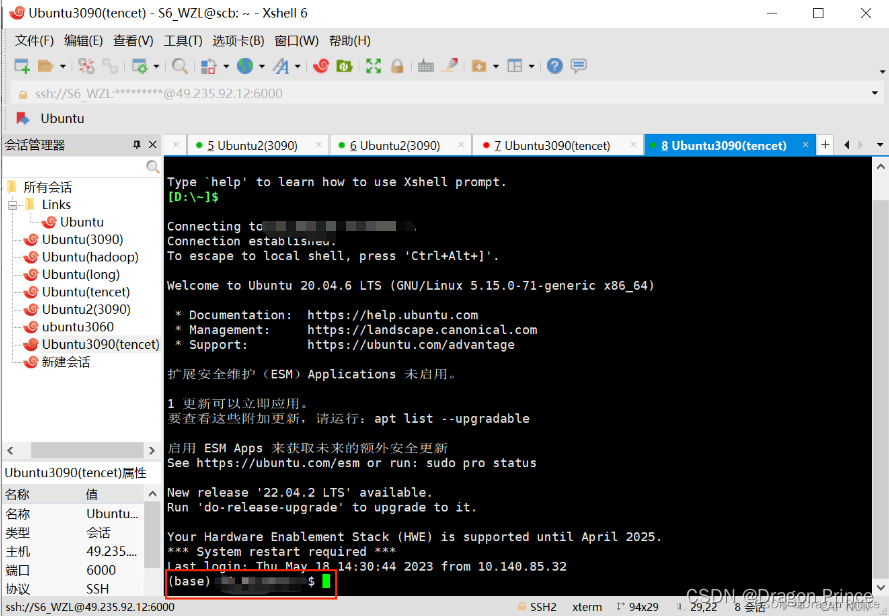The height and width of the screenshot is (616, 889).
Task: Expand the address bar history dropdown
Action: [x=875, y=93]
